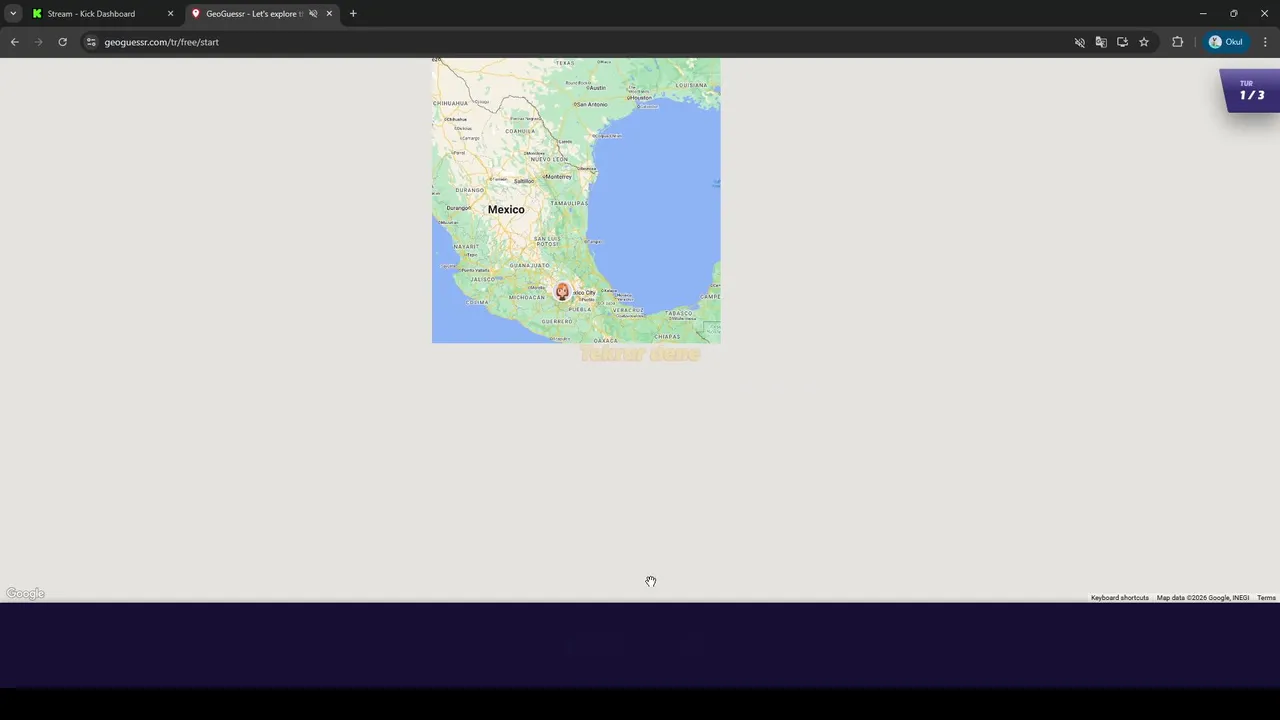Close the GeoGuessr tab
The width and height of the screenshot is (1280, 720).
coord(329,14)
